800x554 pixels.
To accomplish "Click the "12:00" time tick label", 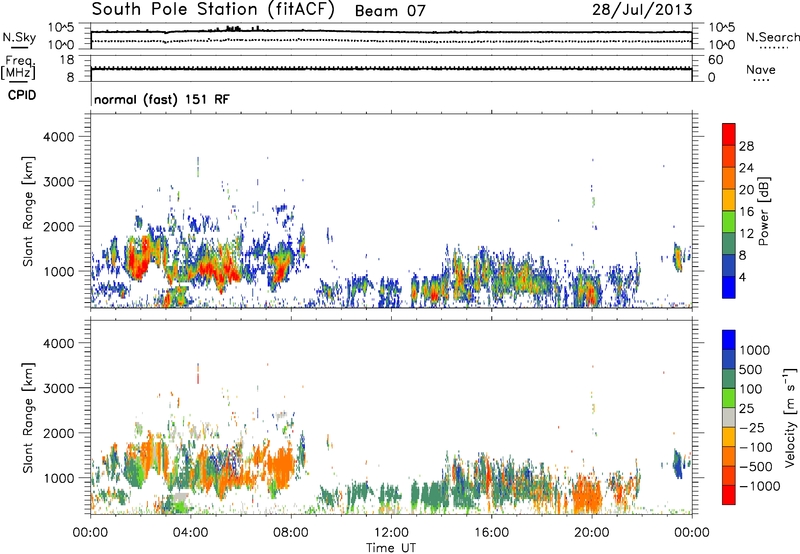I will tap(391, 533).
